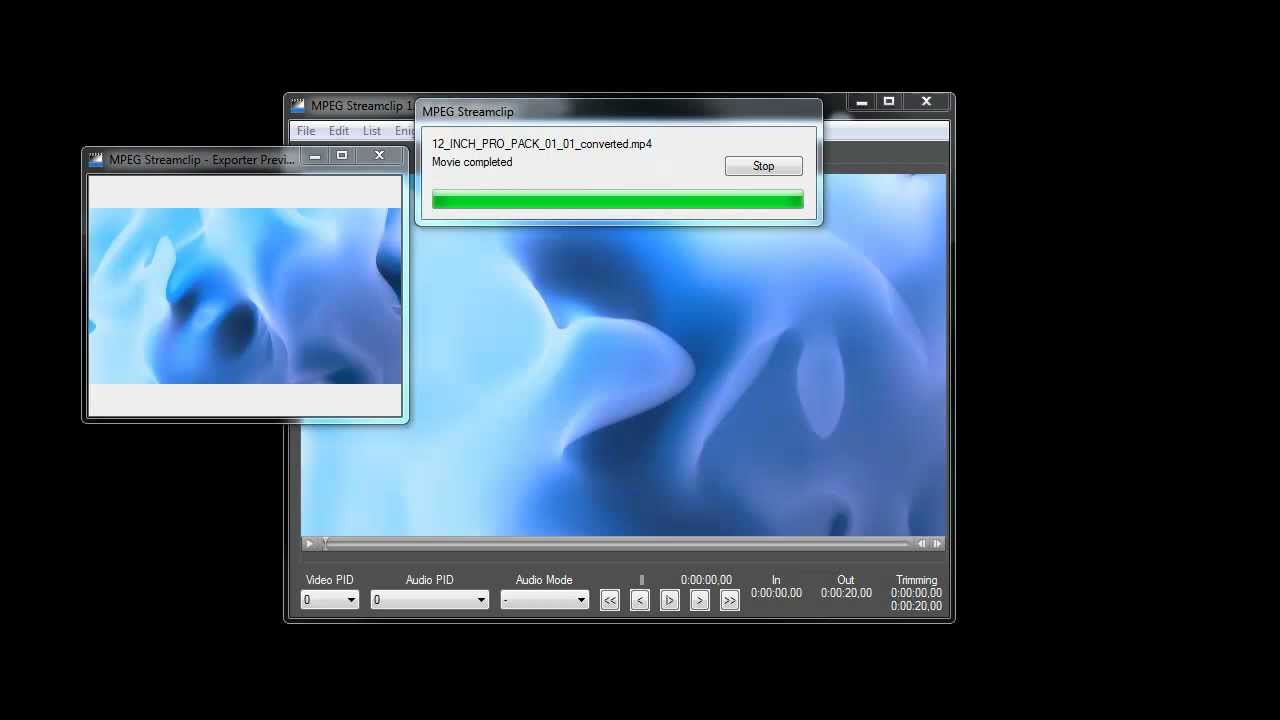Click the Trimming label
1280x720 pixels.
pyautogui.click(x=916, y=580)
